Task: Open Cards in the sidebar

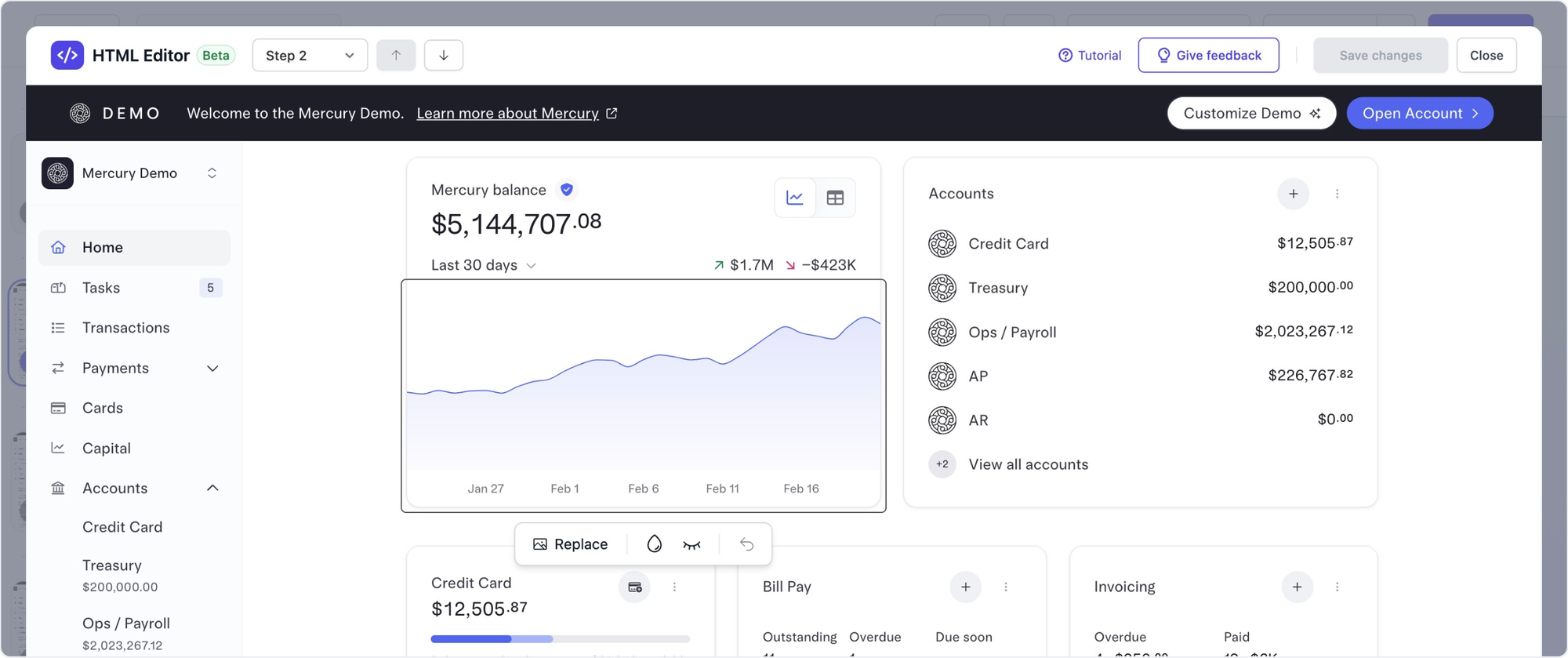Action: 134,408
